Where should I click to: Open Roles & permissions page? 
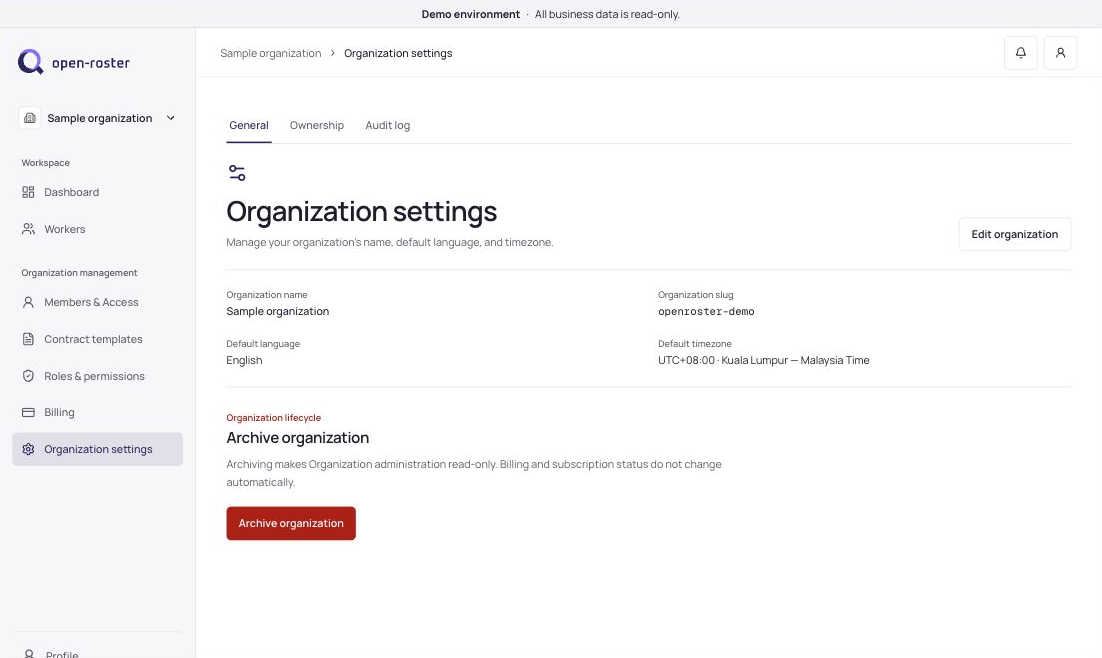pos(98,376)
